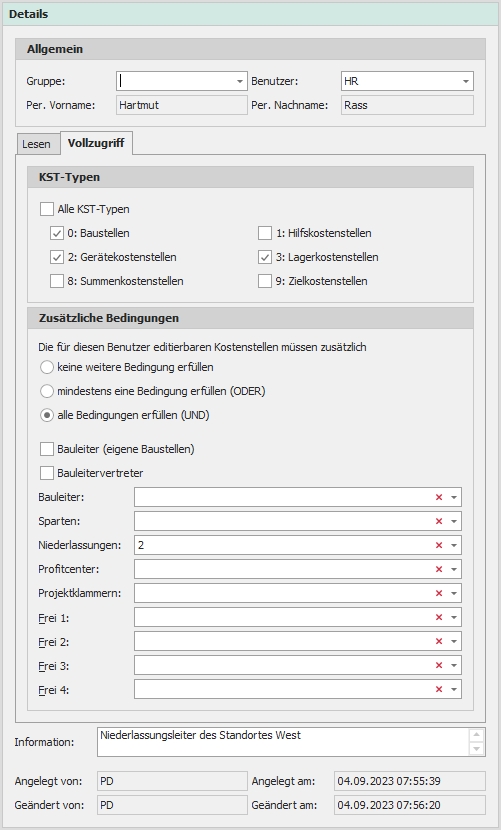
Task: Clear the Frei 2 field with red X
Action: pyautogui.click(x=439, y=641)
